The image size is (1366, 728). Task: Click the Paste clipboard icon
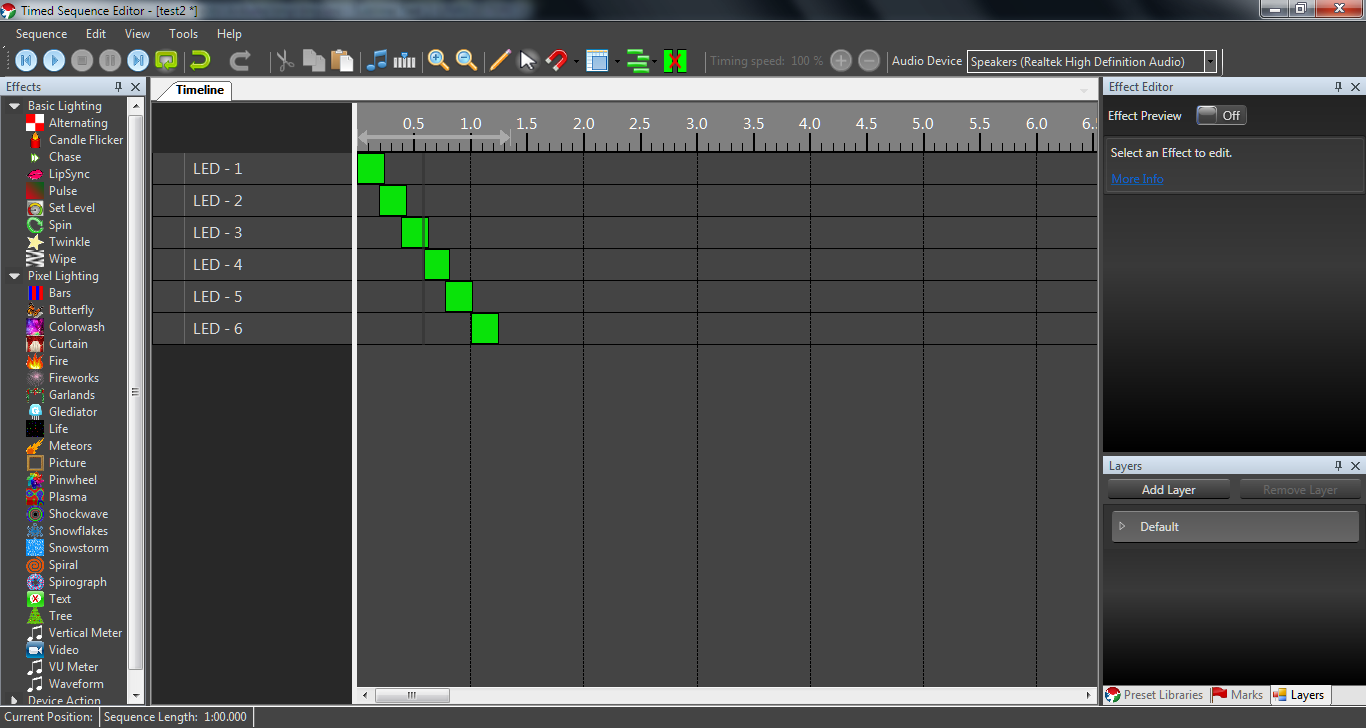click(342, 61)
